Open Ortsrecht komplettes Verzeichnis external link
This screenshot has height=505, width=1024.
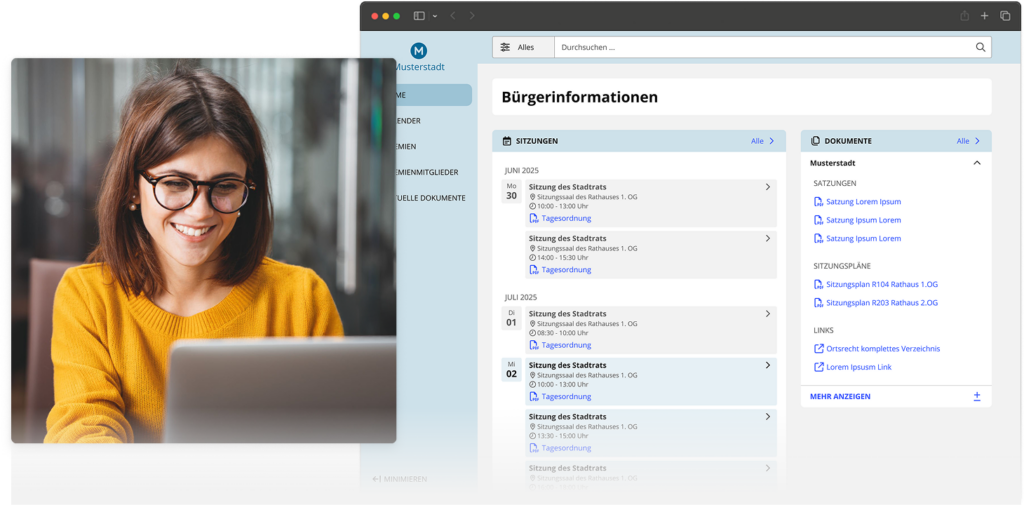tap(882, 349)
